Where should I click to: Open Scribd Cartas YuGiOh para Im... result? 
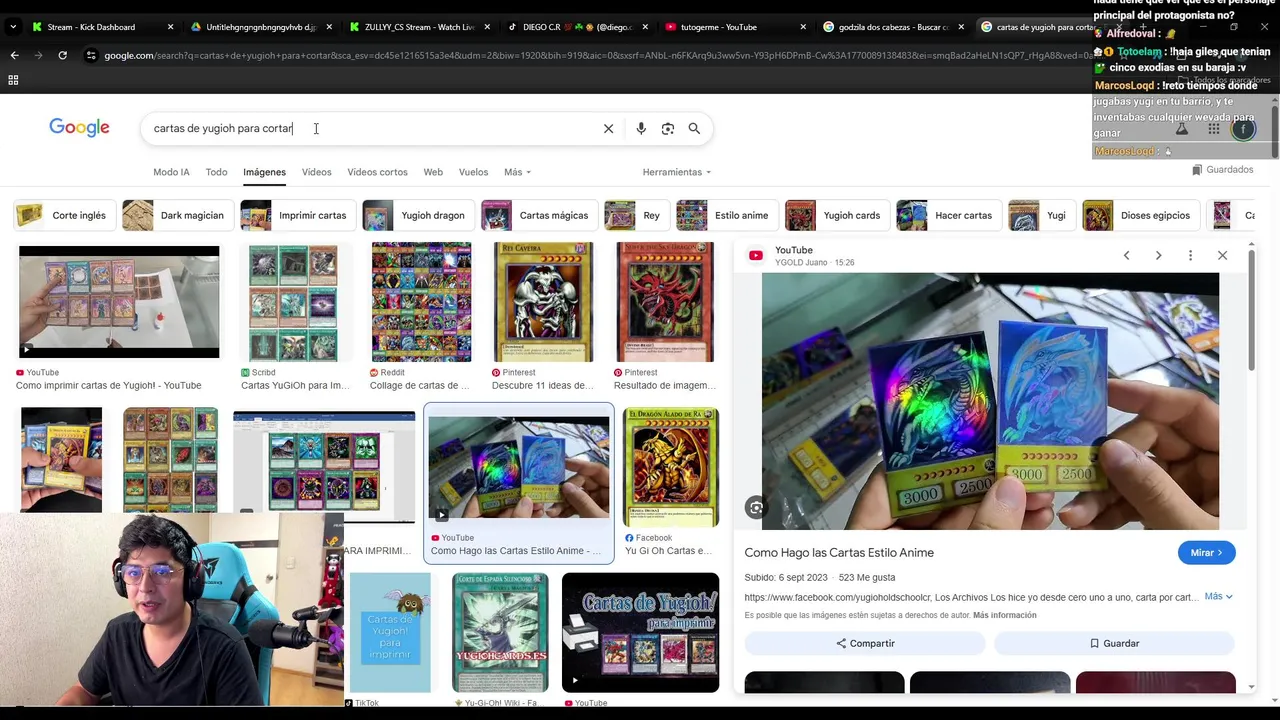click(x=294, y=302)
